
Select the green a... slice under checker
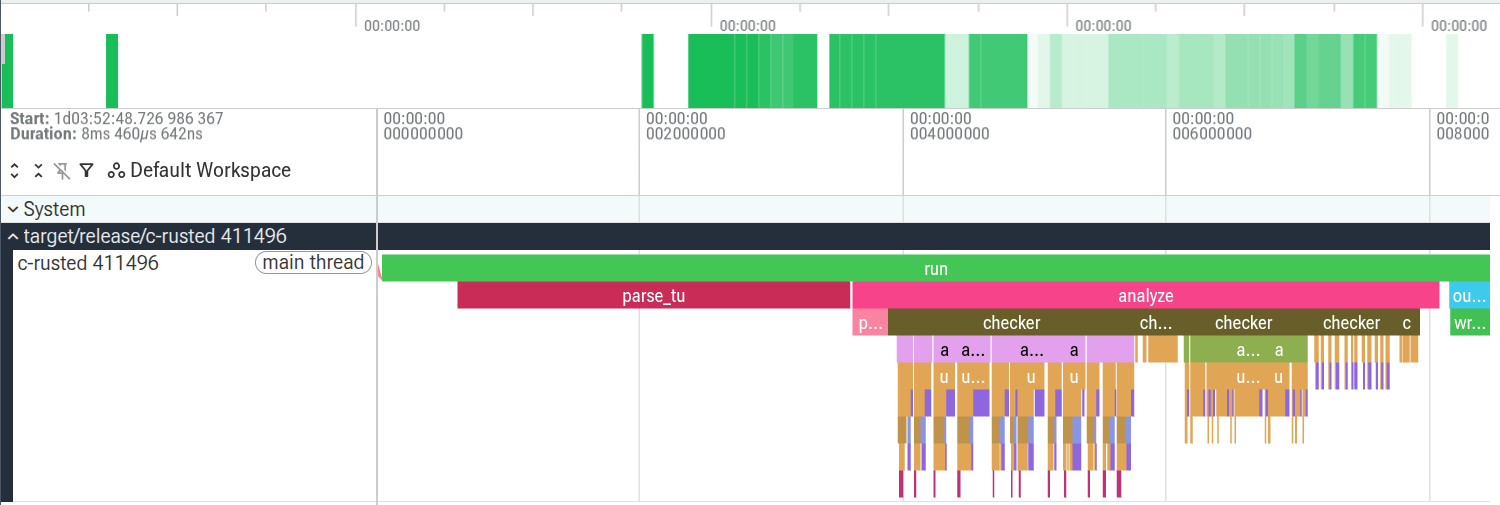click(1247, 350)
